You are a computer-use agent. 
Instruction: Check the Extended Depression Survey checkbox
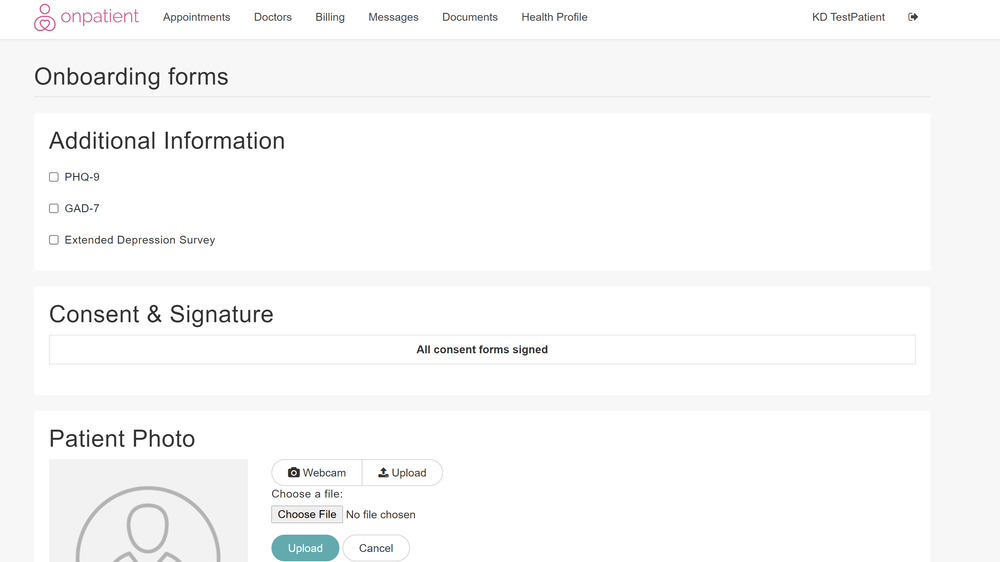[54, 240]
